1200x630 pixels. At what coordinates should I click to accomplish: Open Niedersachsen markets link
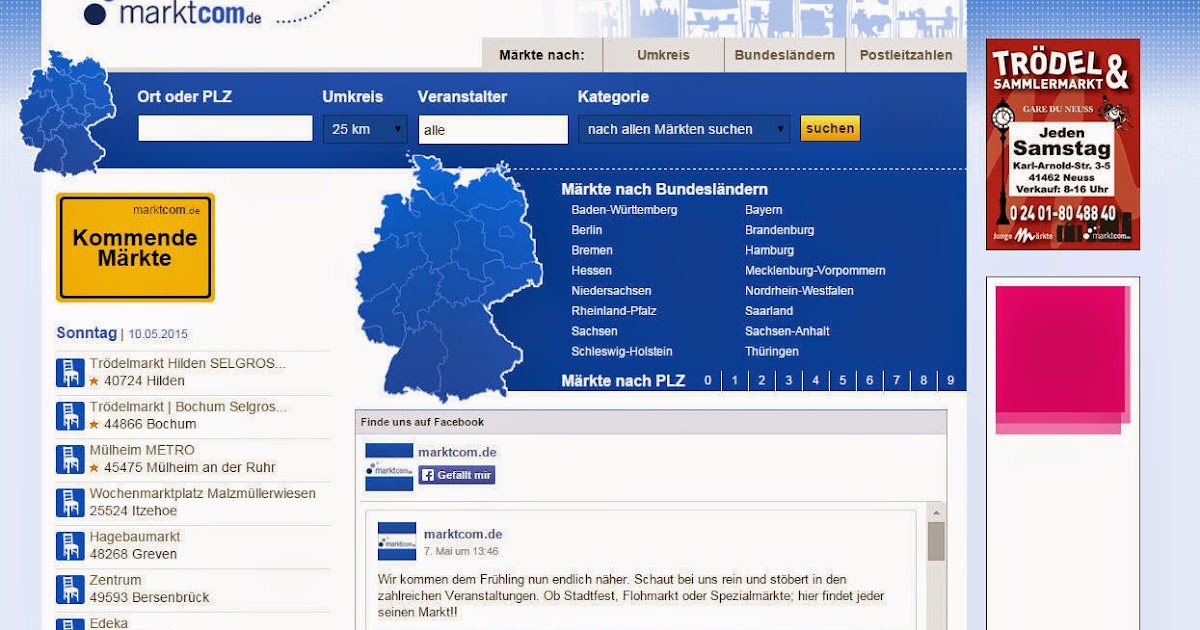(x=612, y=291)
